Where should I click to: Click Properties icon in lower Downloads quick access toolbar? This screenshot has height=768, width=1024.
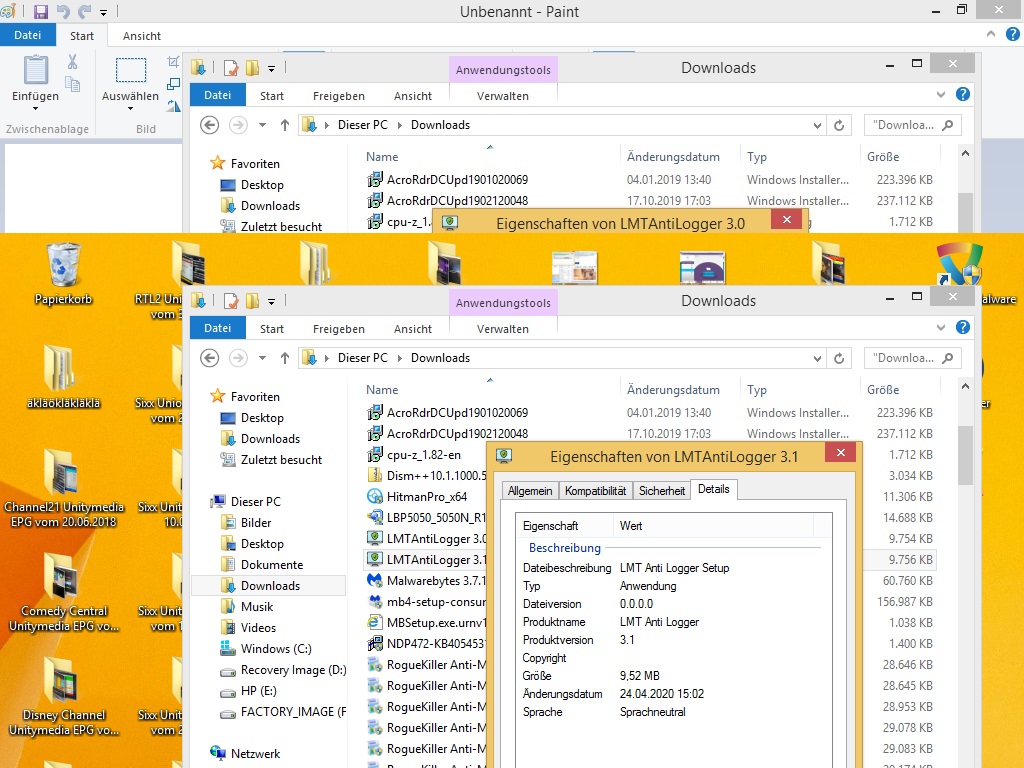click(231, 301)
